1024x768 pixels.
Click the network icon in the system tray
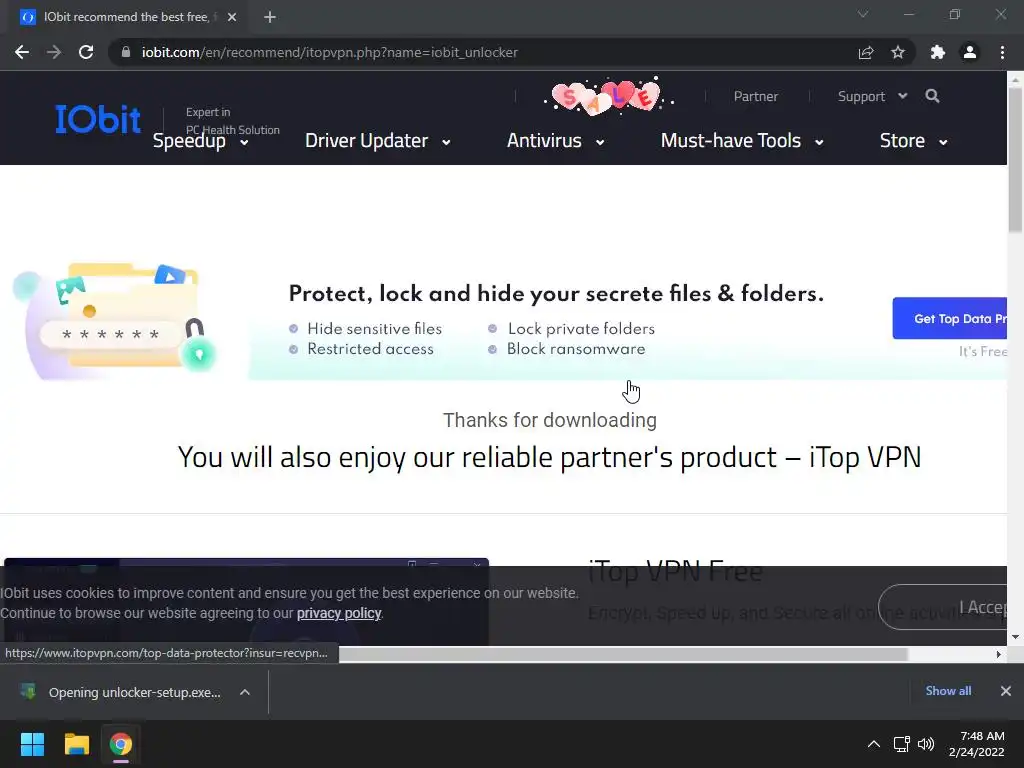[x=902, y=744]
